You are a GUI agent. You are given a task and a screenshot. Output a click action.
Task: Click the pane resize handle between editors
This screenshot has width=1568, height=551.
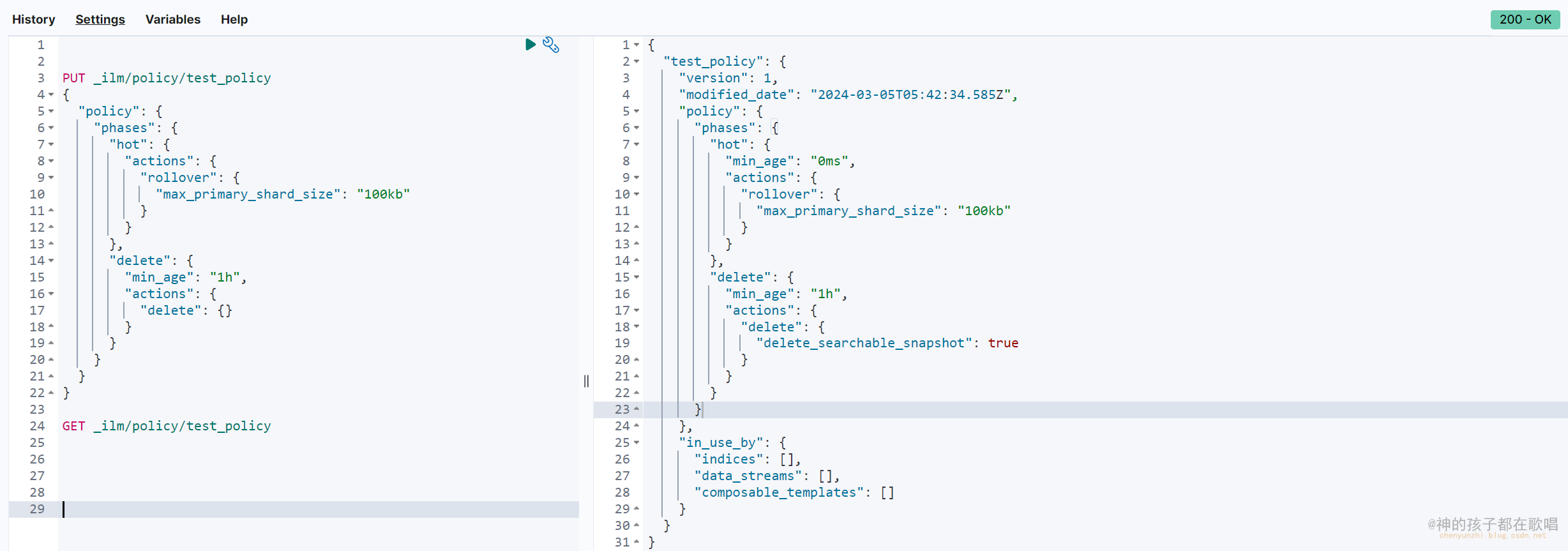586,381
